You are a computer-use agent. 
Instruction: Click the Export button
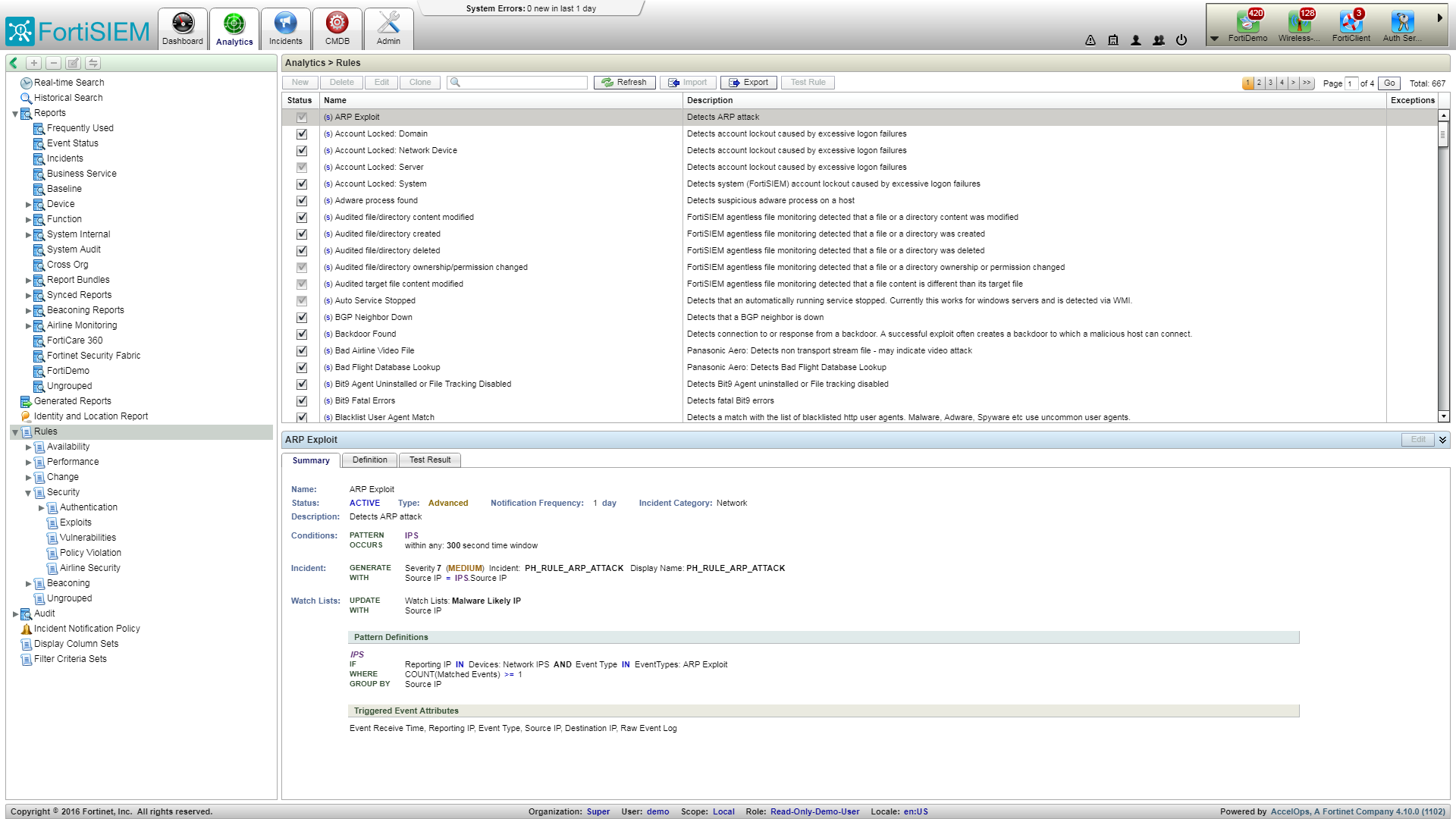[748, 83]
